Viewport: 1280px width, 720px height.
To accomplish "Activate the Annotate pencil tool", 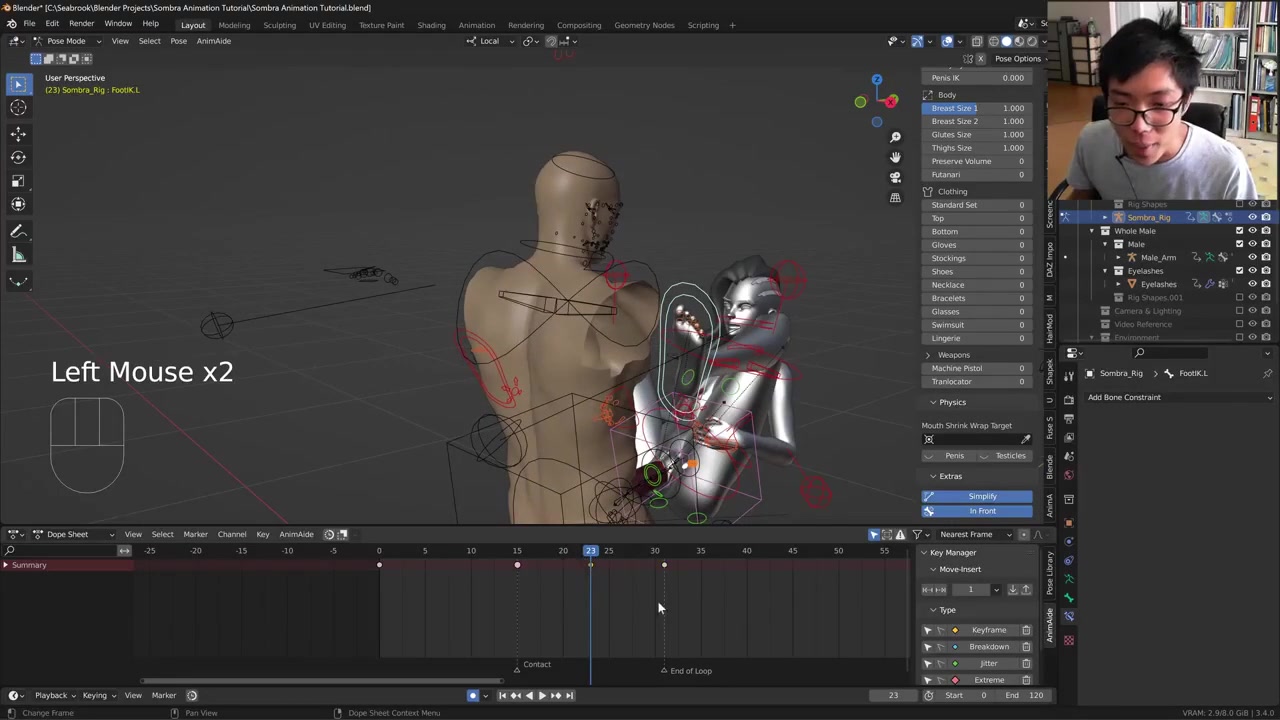I will pos(18,231).
